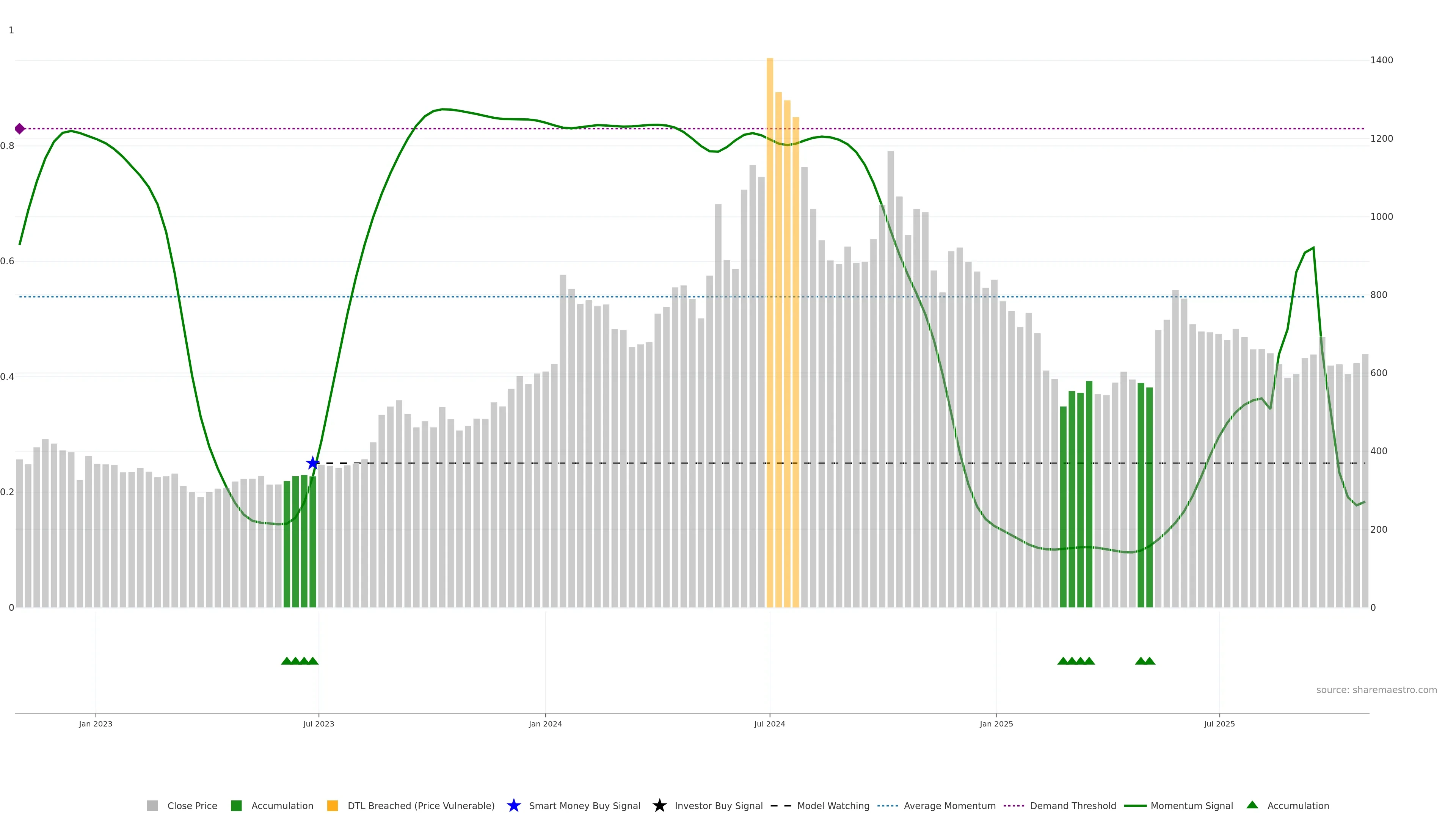Click the gray Close Price legend swatch
The width and height of the screenshot is (1456, 819).
coord(152,806)
